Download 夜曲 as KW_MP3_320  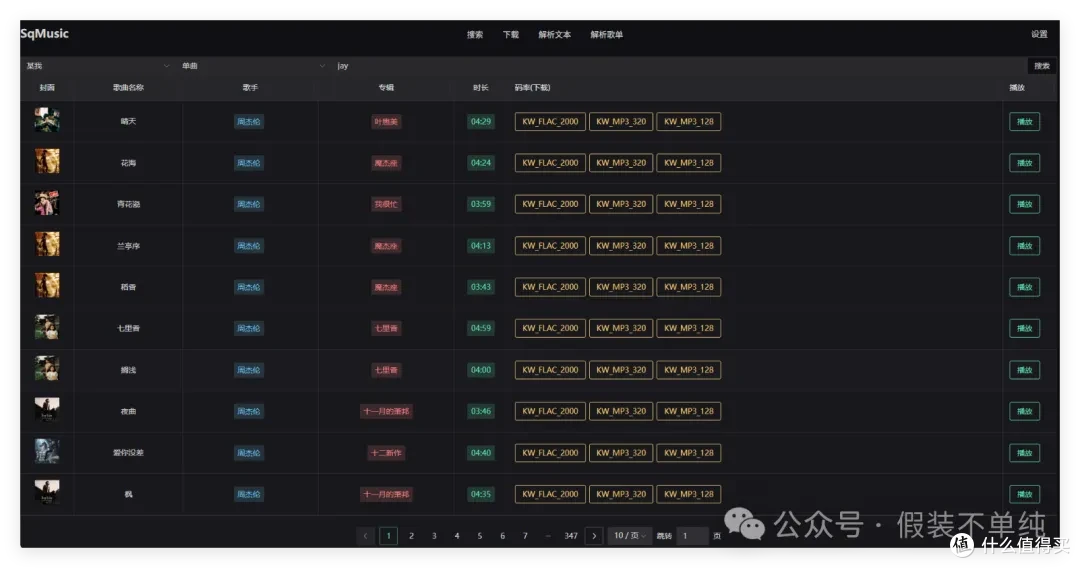coord(621,411)
